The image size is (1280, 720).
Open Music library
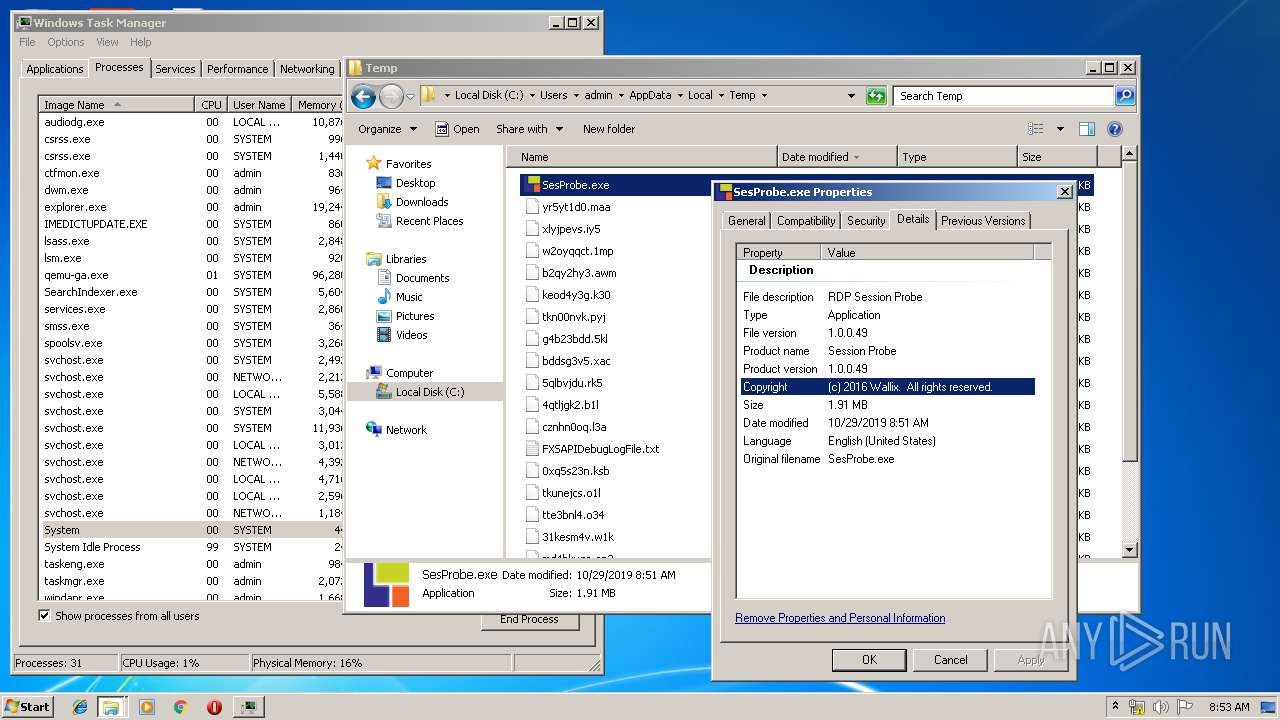[x=409, y=297]
